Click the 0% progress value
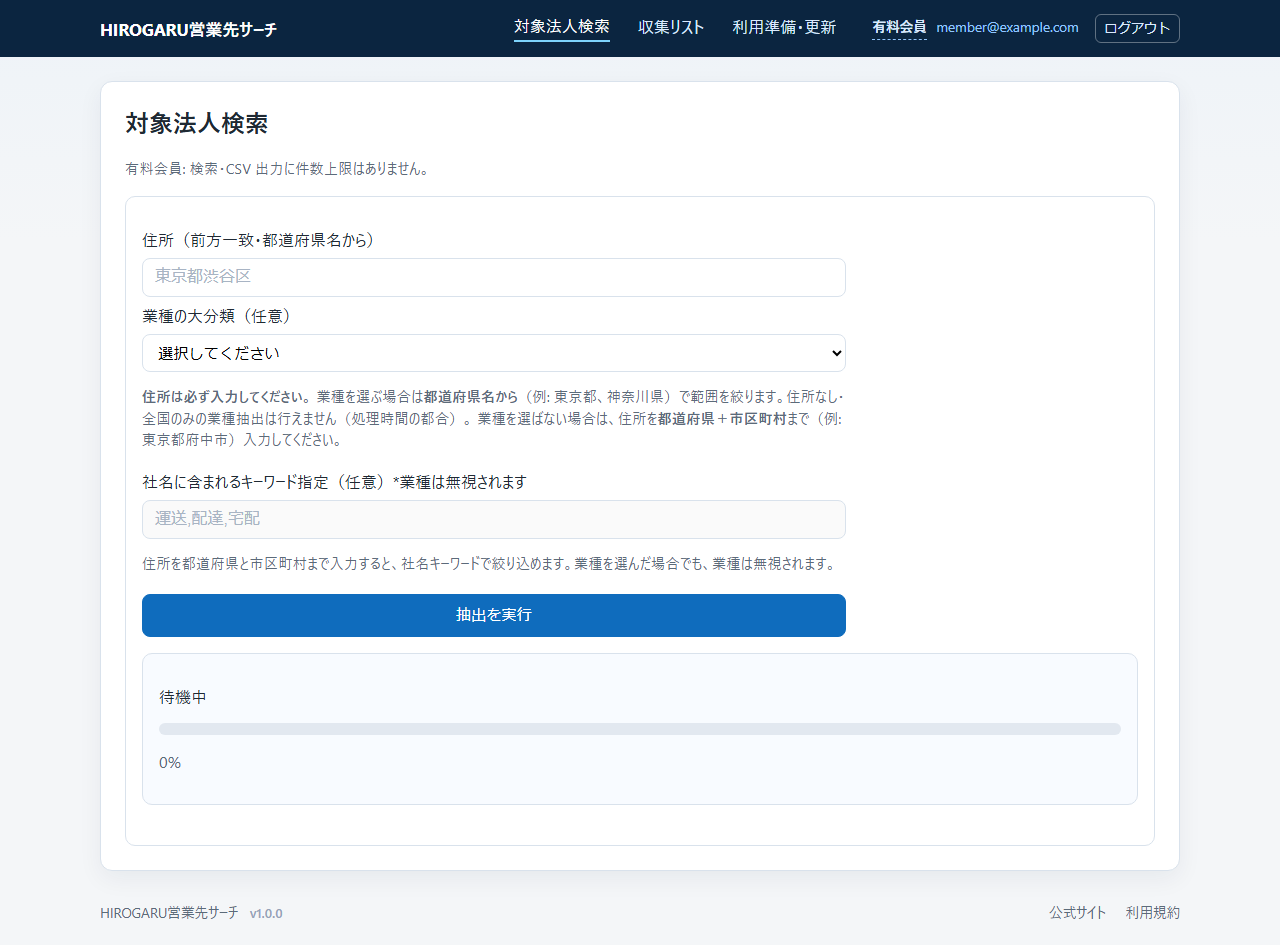Image resolution: width=1280 pixels, height=945 pixels. tap(170, 763)
